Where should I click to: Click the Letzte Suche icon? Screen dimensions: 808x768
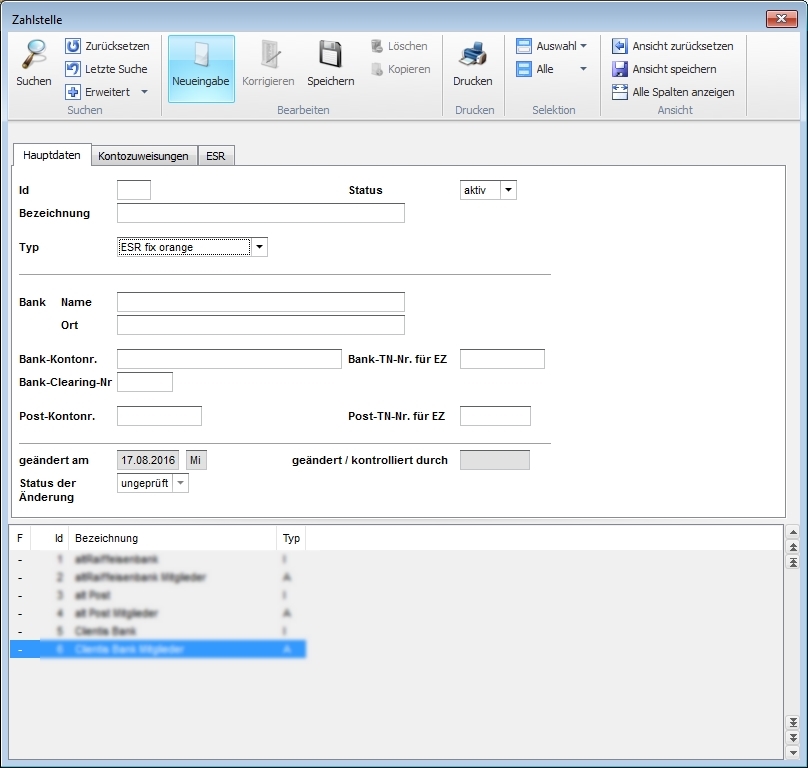pyautogui.click(x=73, y=69)
